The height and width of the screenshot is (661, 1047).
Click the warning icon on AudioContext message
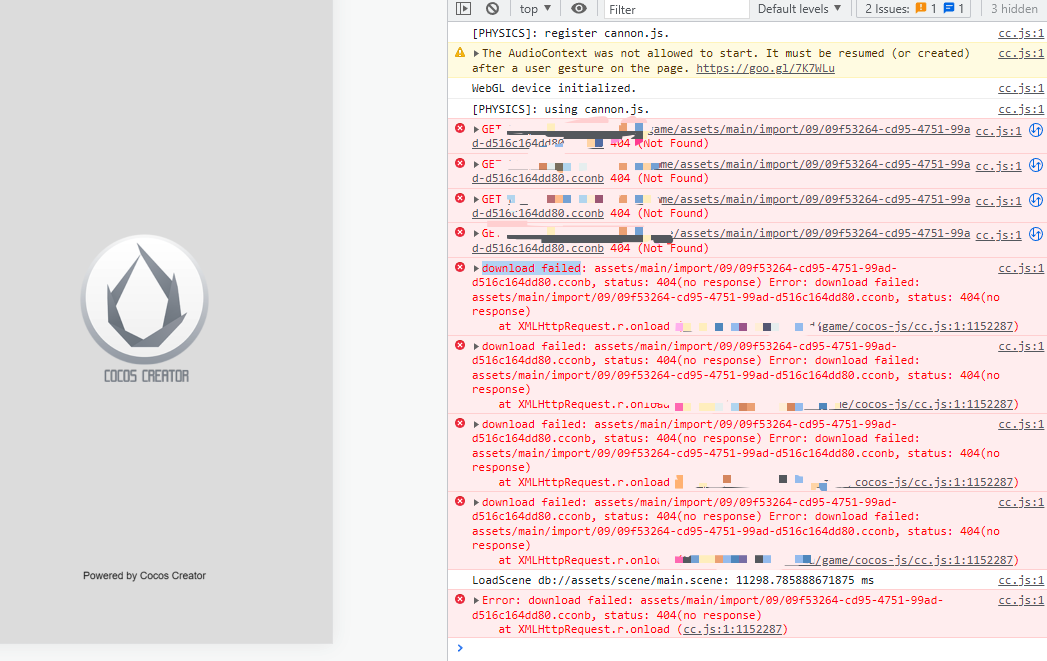(x=459, y=53)
